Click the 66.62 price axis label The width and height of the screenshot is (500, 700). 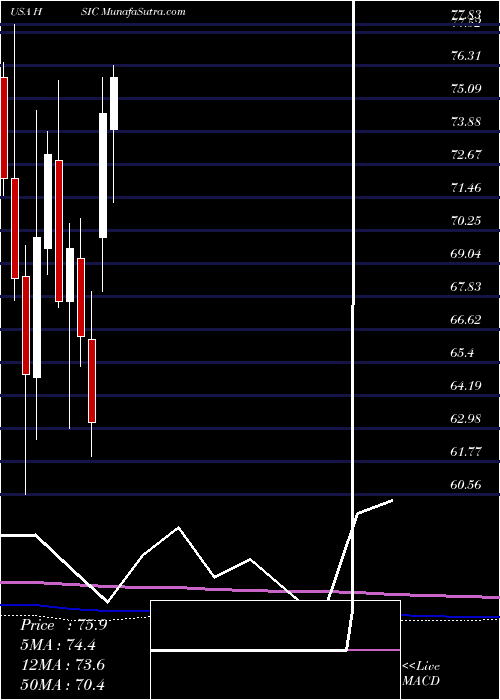(x=466, y=320)
